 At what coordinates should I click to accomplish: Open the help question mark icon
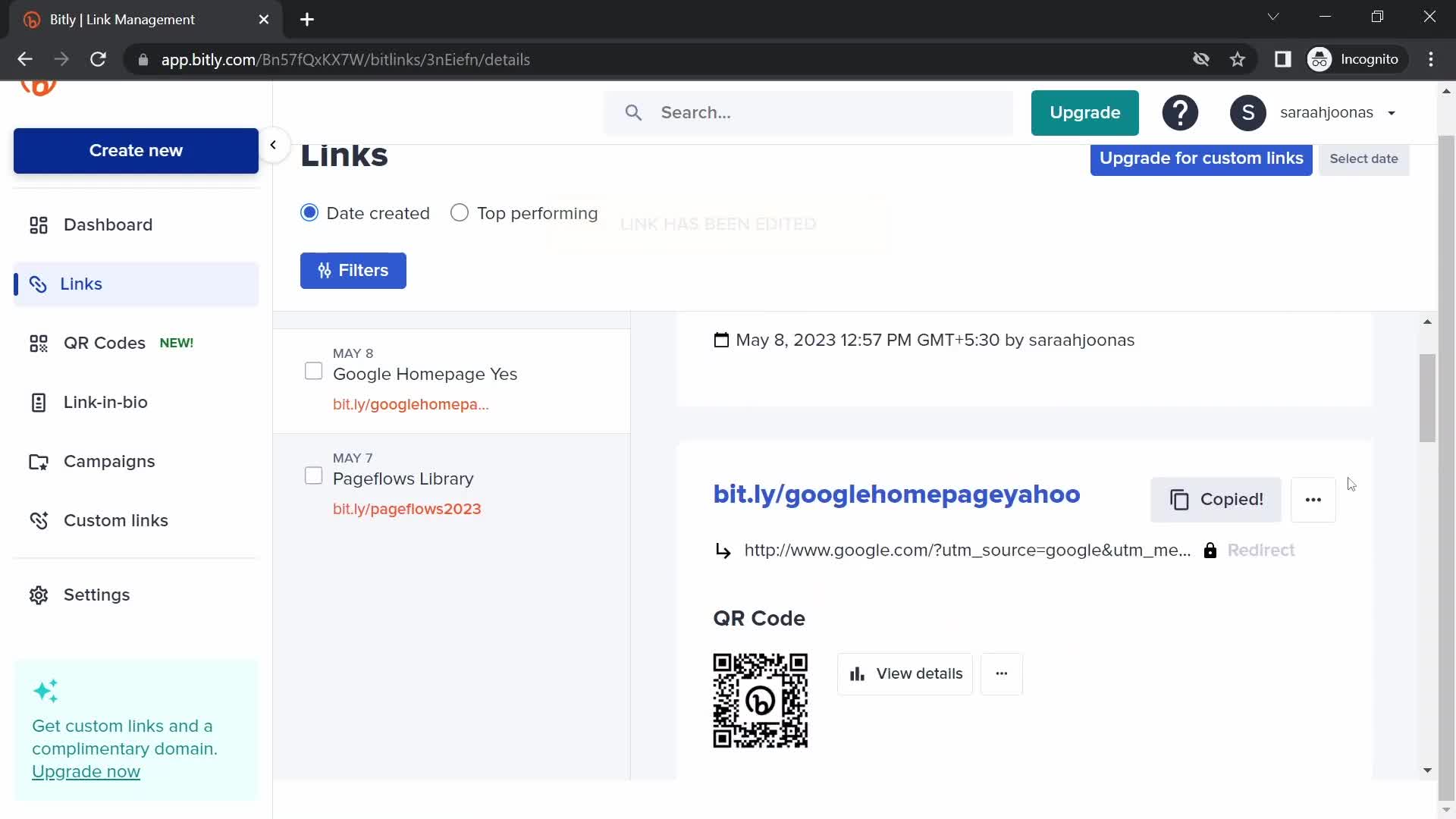pos(1180,113)
